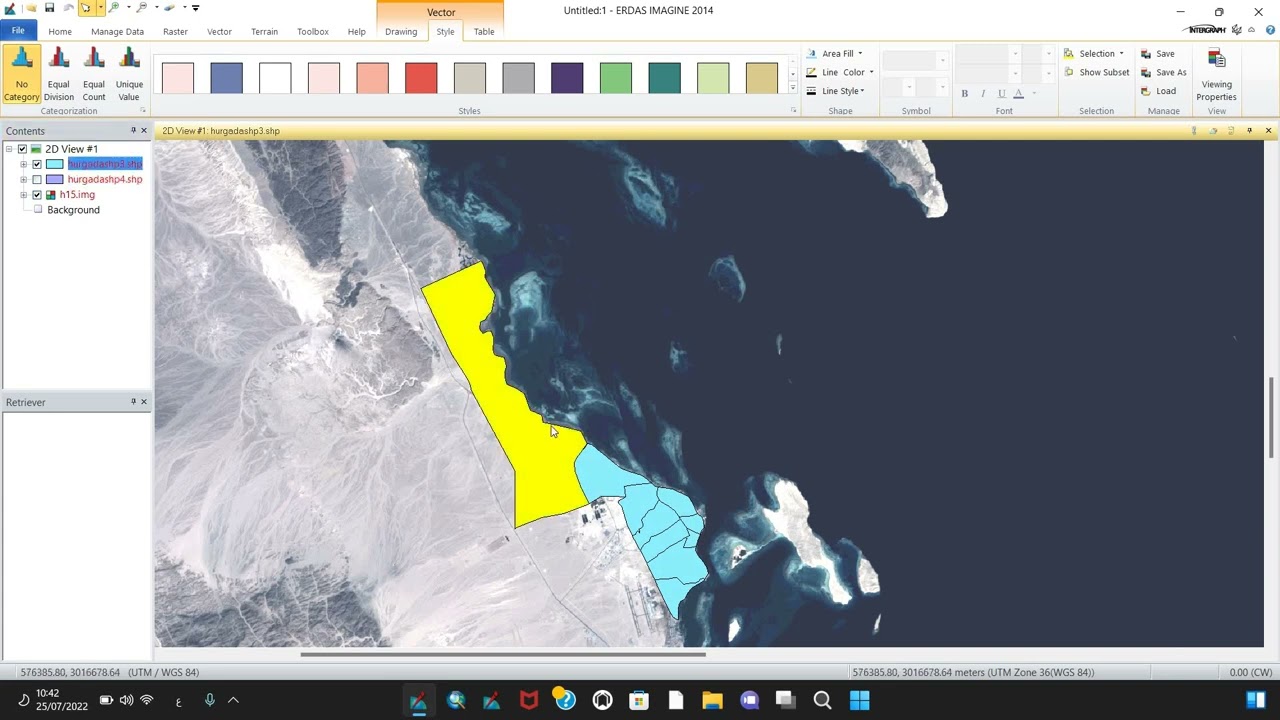Image resolution: width=1280 pixels, height=720 pixels.
Task: Open the Toolbox tab
Action: point(312,32)
